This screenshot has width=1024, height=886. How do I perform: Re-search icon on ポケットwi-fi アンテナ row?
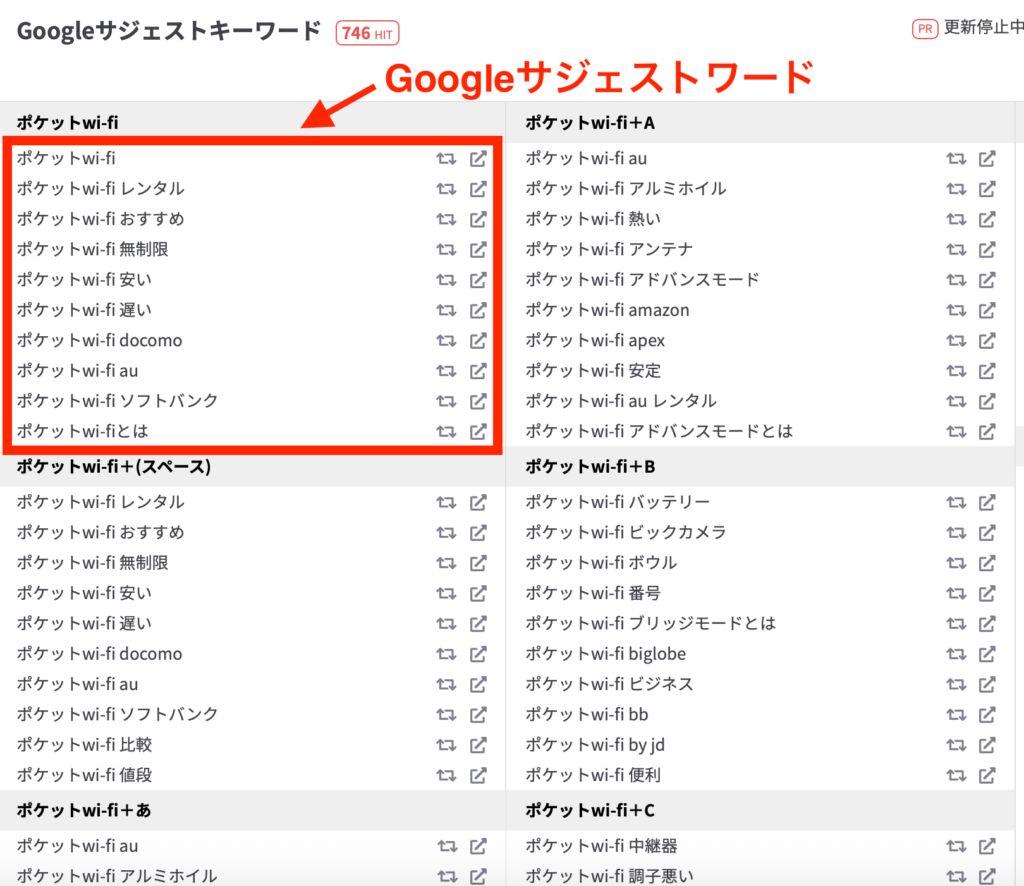tap(956, 249)
